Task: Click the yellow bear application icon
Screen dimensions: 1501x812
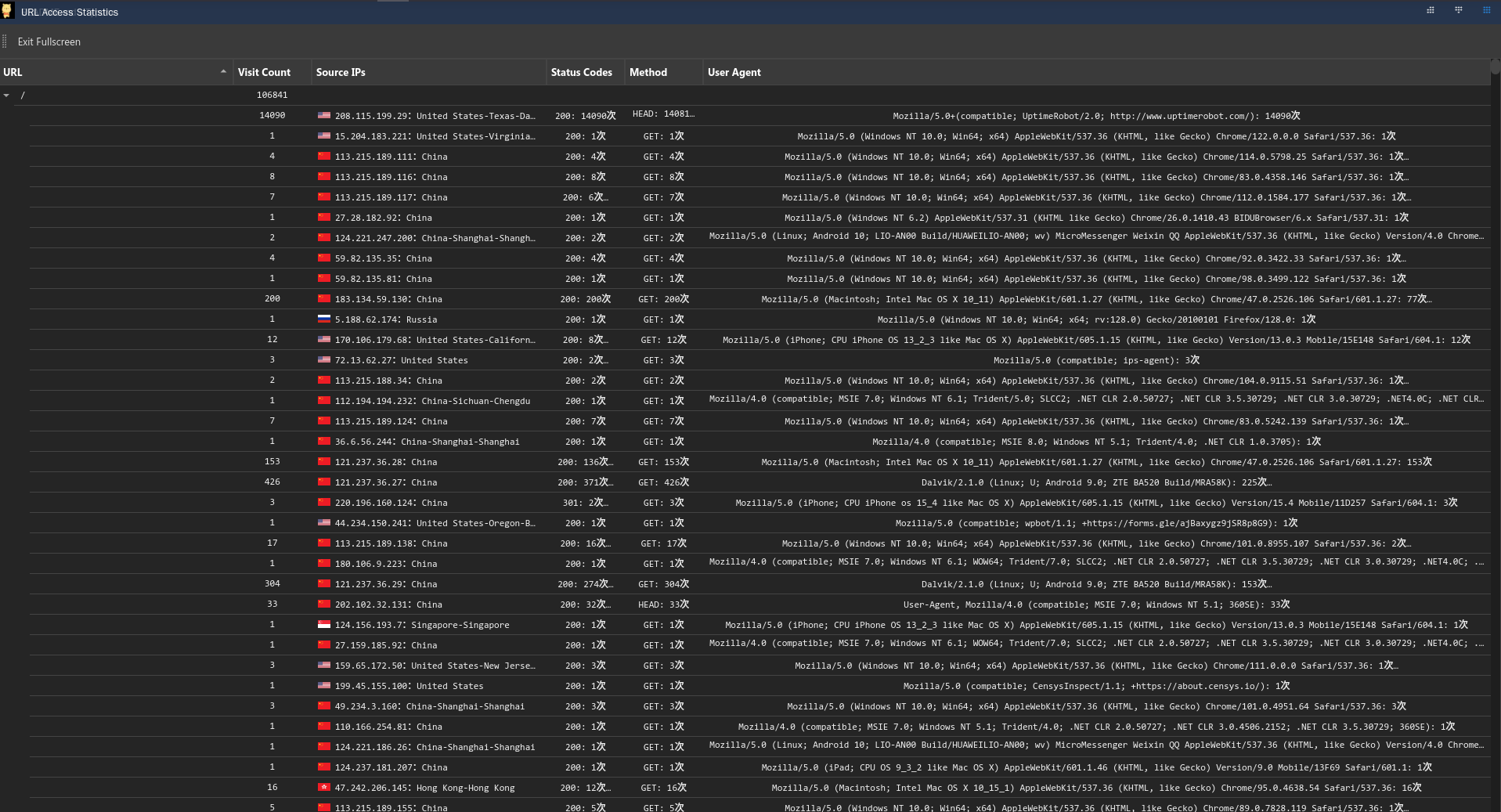Action: click(8, 11)
